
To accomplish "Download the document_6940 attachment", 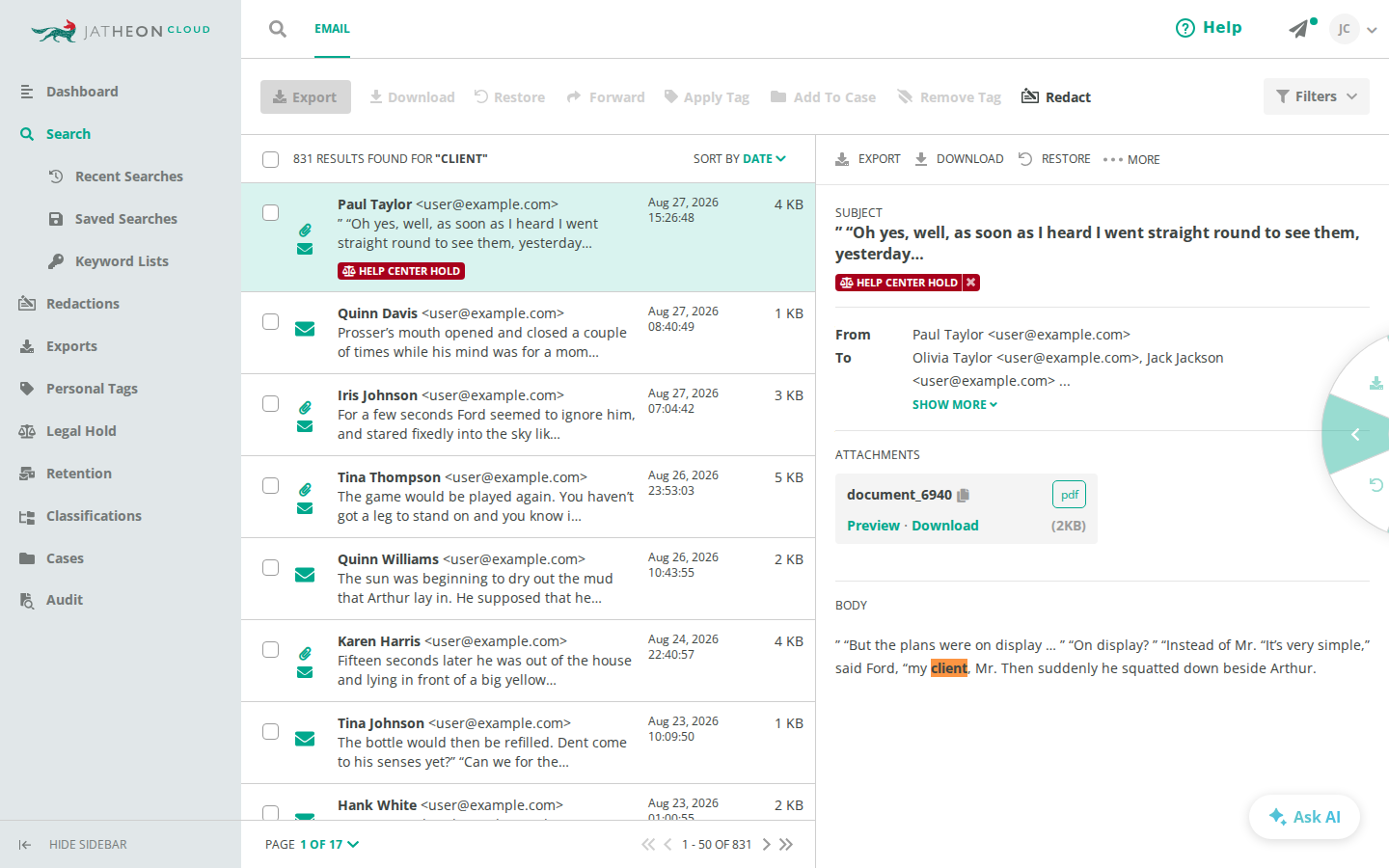I will click(945, 526).
